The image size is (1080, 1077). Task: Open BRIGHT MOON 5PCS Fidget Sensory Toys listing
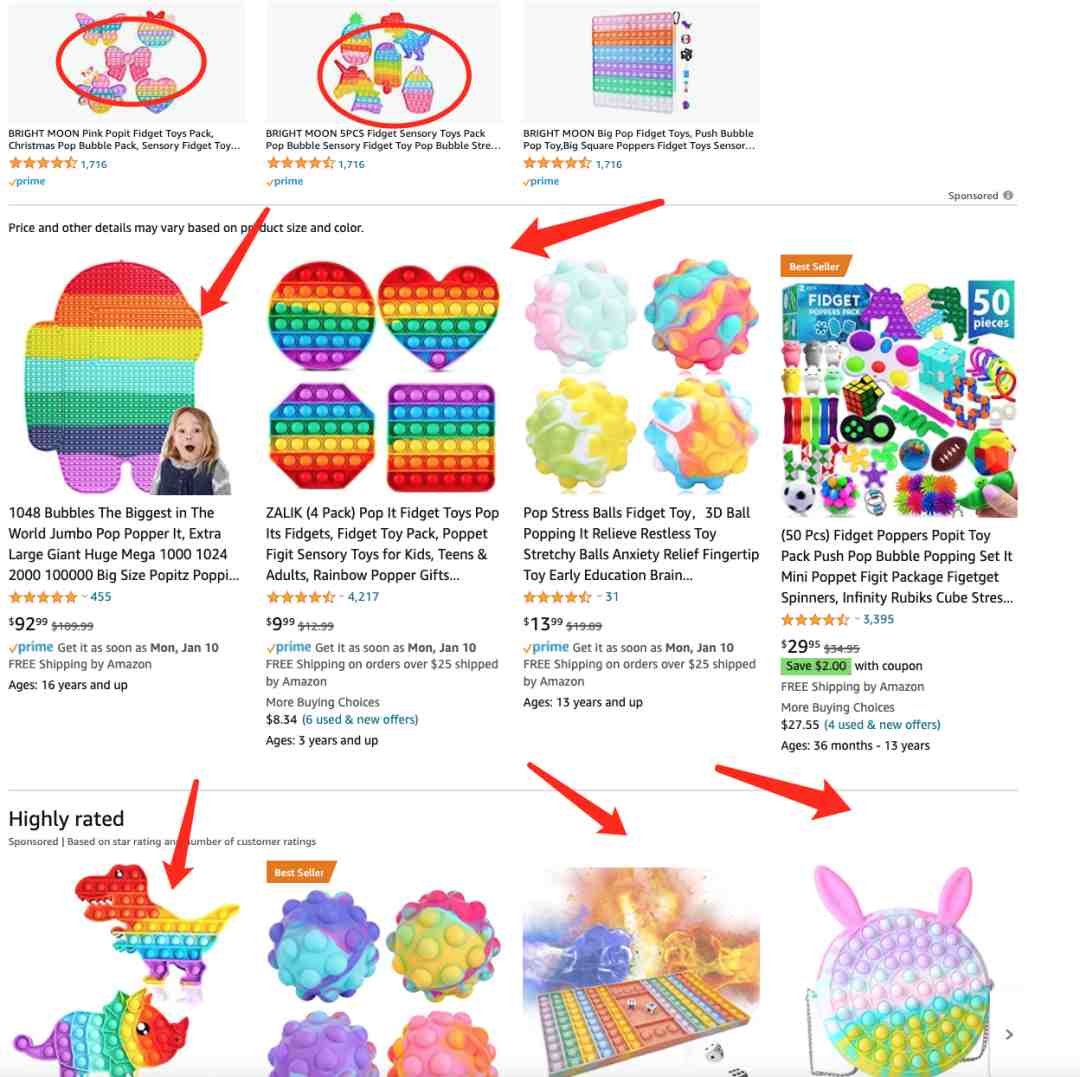[x=383, y=139]
